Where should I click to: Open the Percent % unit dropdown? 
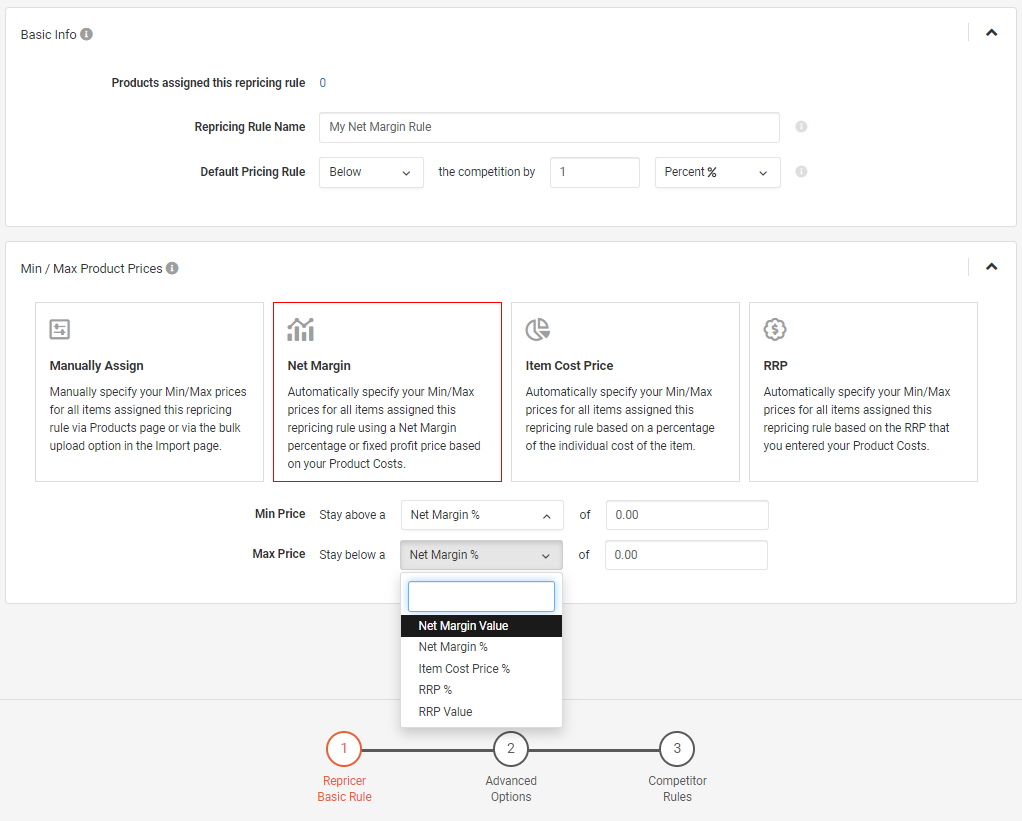[x=718, y=172]
